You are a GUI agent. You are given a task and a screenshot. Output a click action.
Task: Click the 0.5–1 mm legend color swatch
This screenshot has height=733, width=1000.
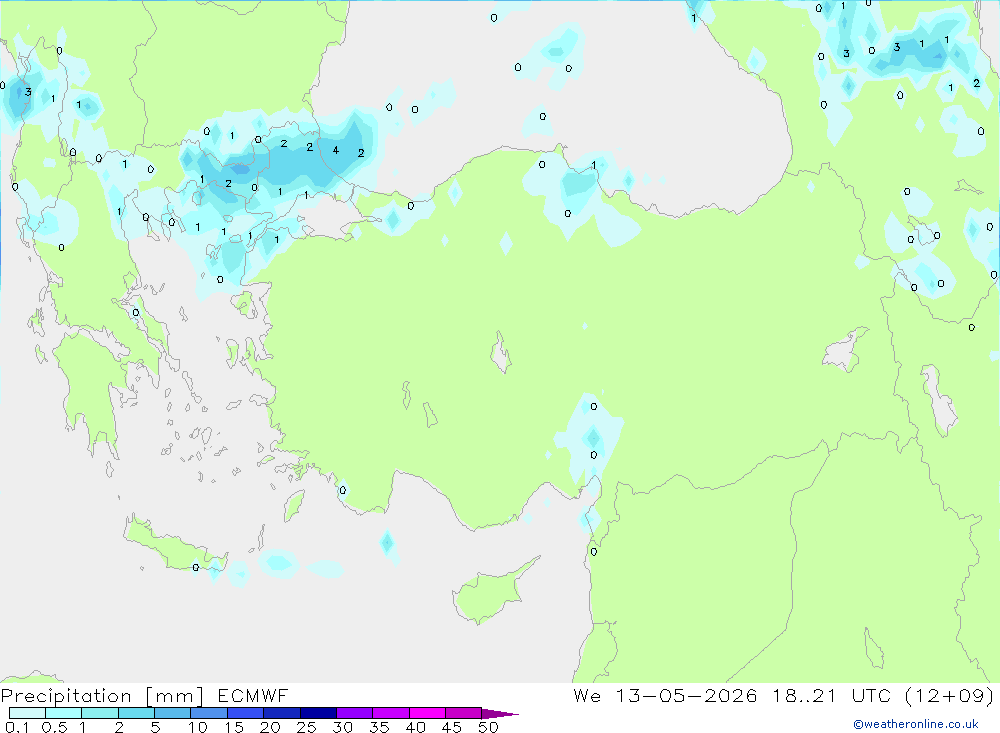coord(63,713)
